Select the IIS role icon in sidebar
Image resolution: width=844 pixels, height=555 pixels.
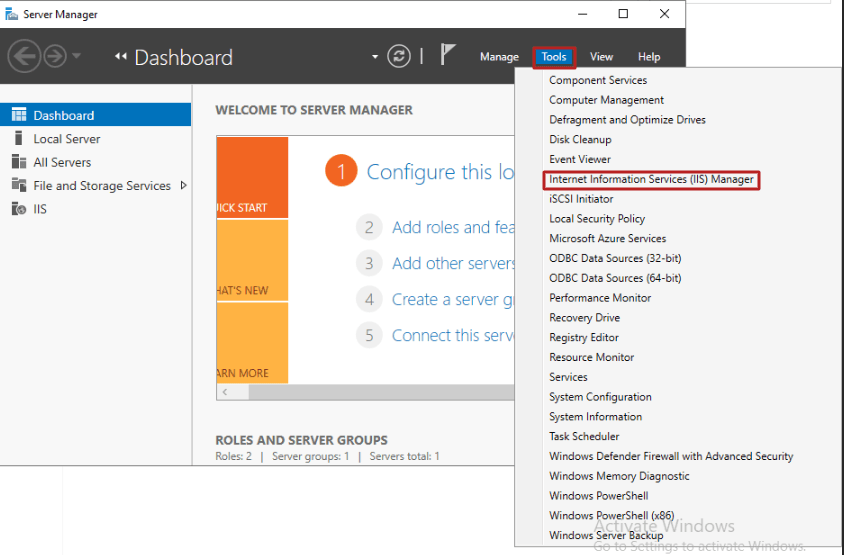19,209
